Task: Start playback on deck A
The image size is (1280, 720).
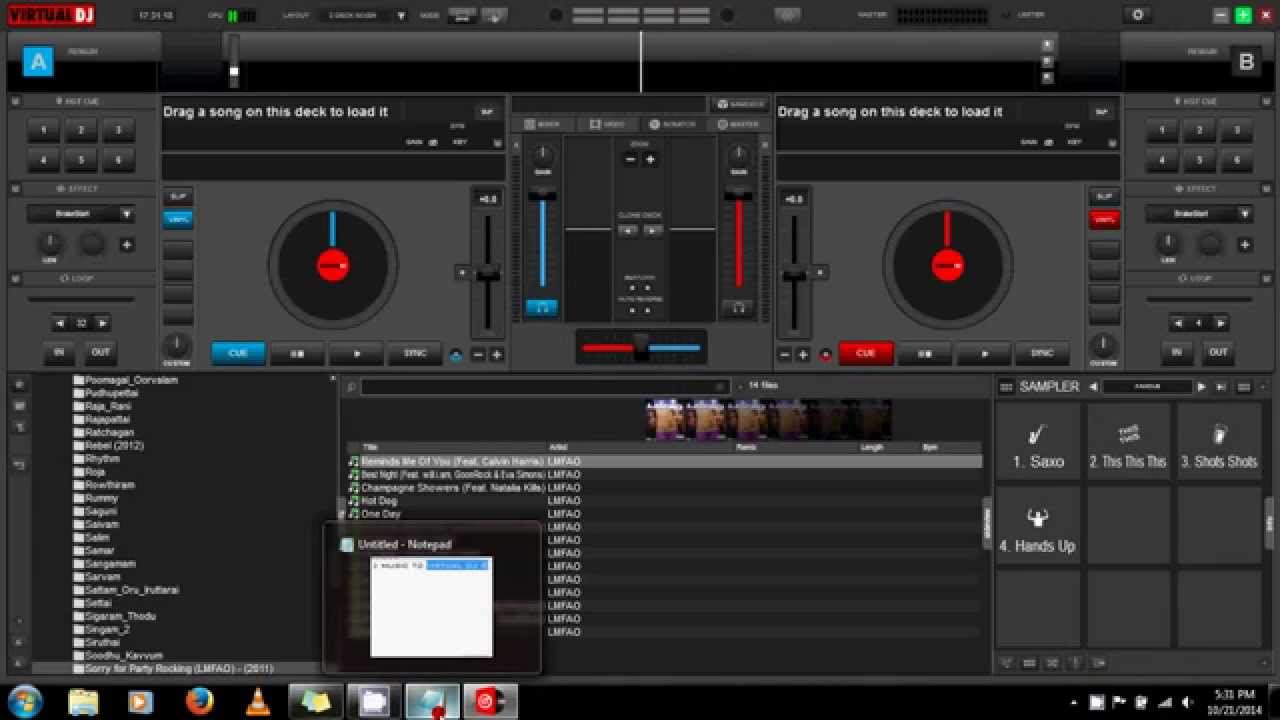Action: point(356,353)
